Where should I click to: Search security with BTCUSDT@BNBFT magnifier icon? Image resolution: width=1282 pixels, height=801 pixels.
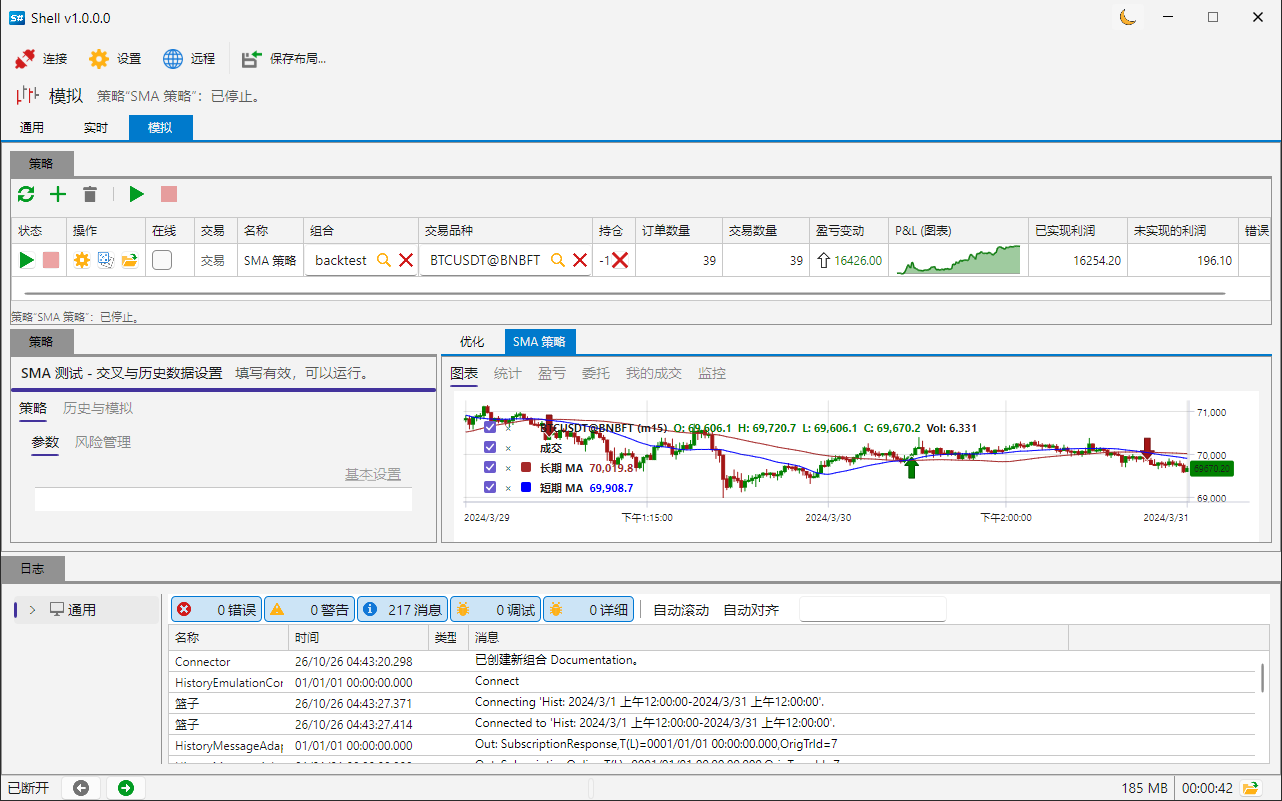pos(558,260)
